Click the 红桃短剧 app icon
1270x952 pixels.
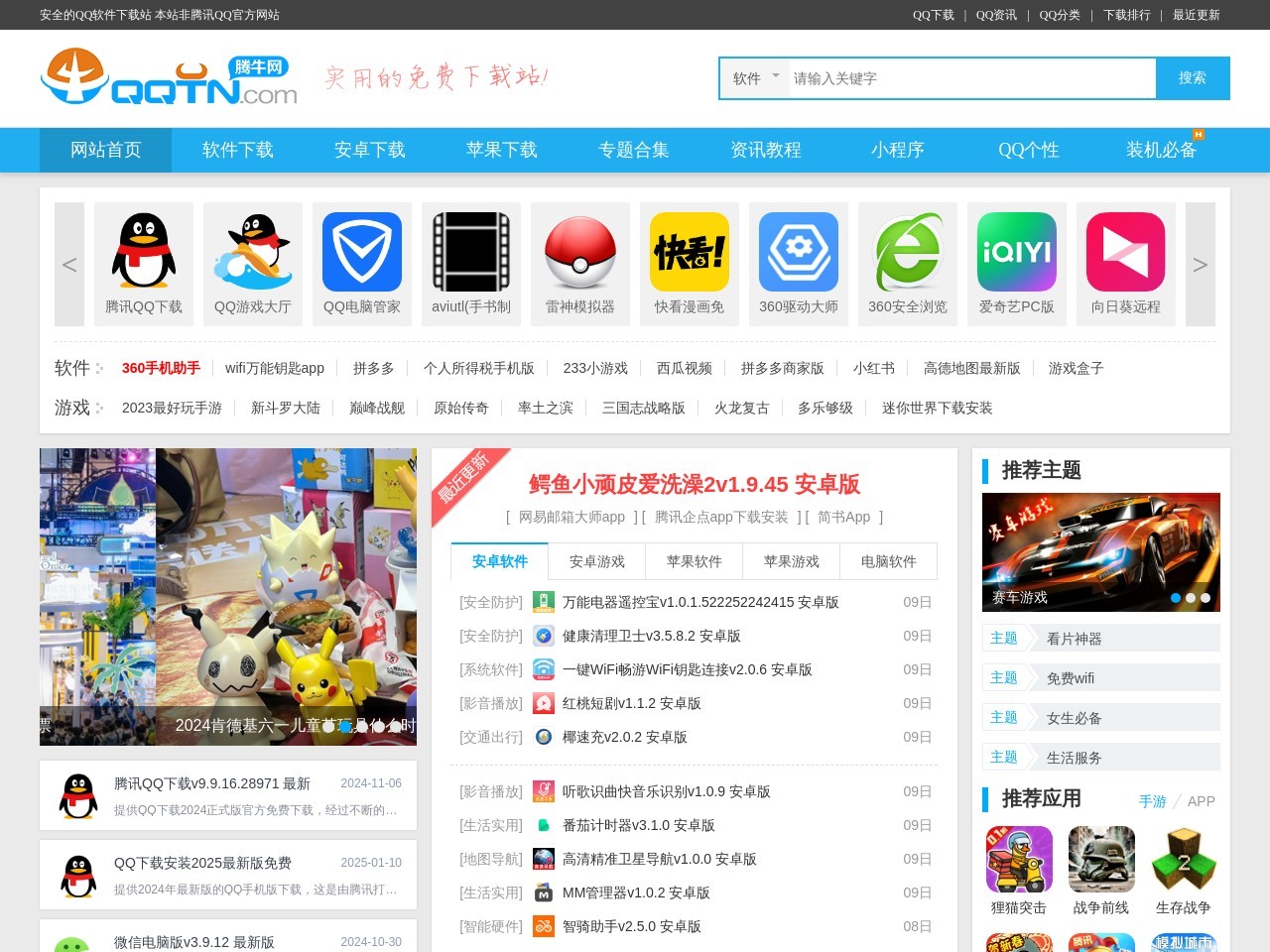click(544, 703)
